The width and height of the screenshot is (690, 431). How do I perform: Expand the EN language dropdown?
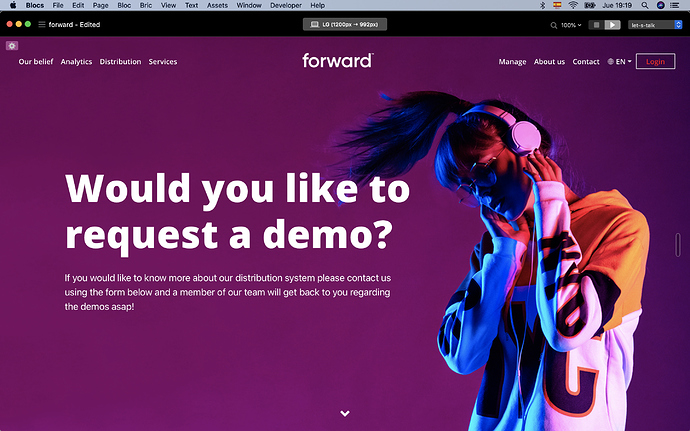coord(623,62)
